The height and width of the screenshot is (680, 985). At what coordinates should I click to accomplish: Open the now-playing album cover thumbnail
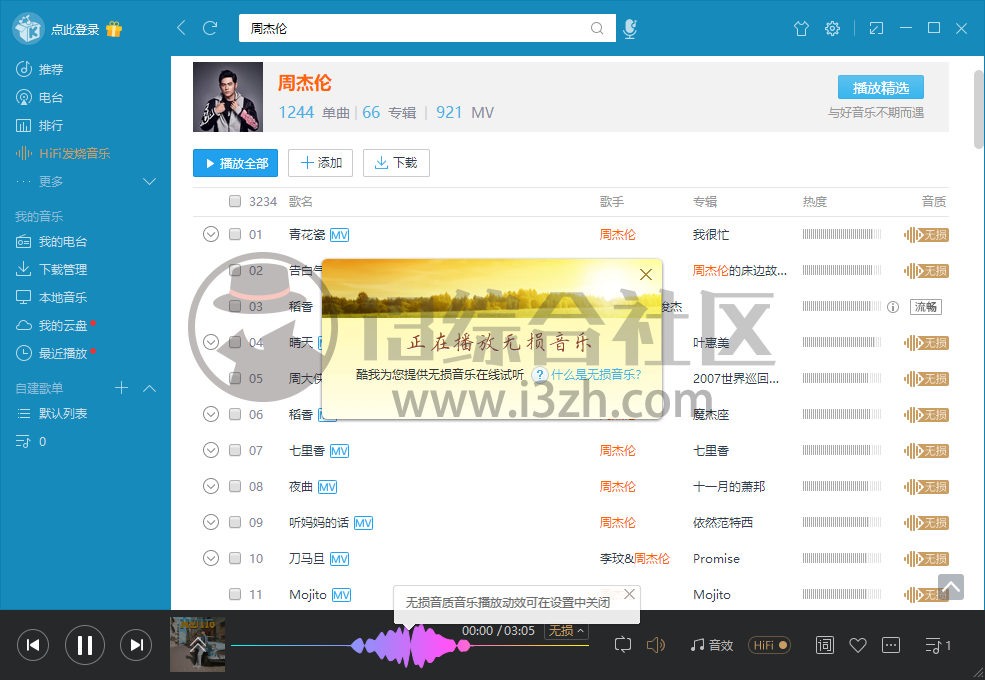[x=197, y=645]
